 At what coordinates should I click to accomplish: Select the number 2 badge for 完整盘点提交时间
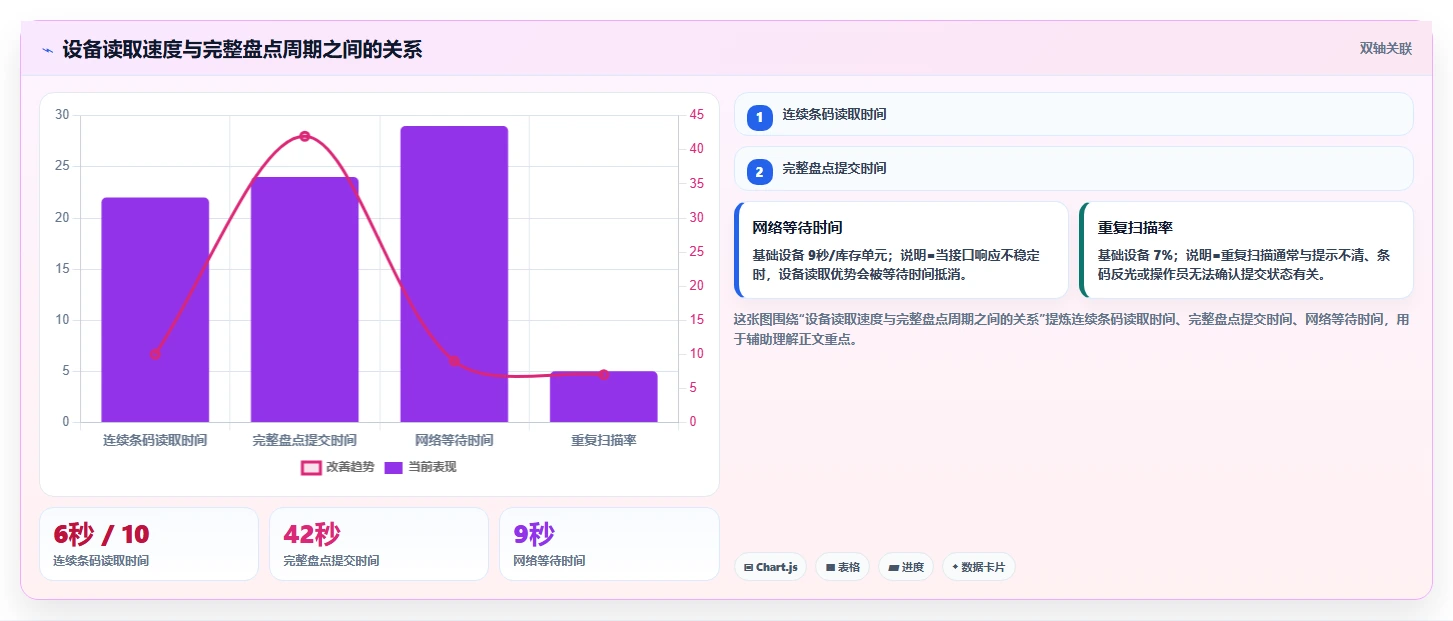(759, 172)
